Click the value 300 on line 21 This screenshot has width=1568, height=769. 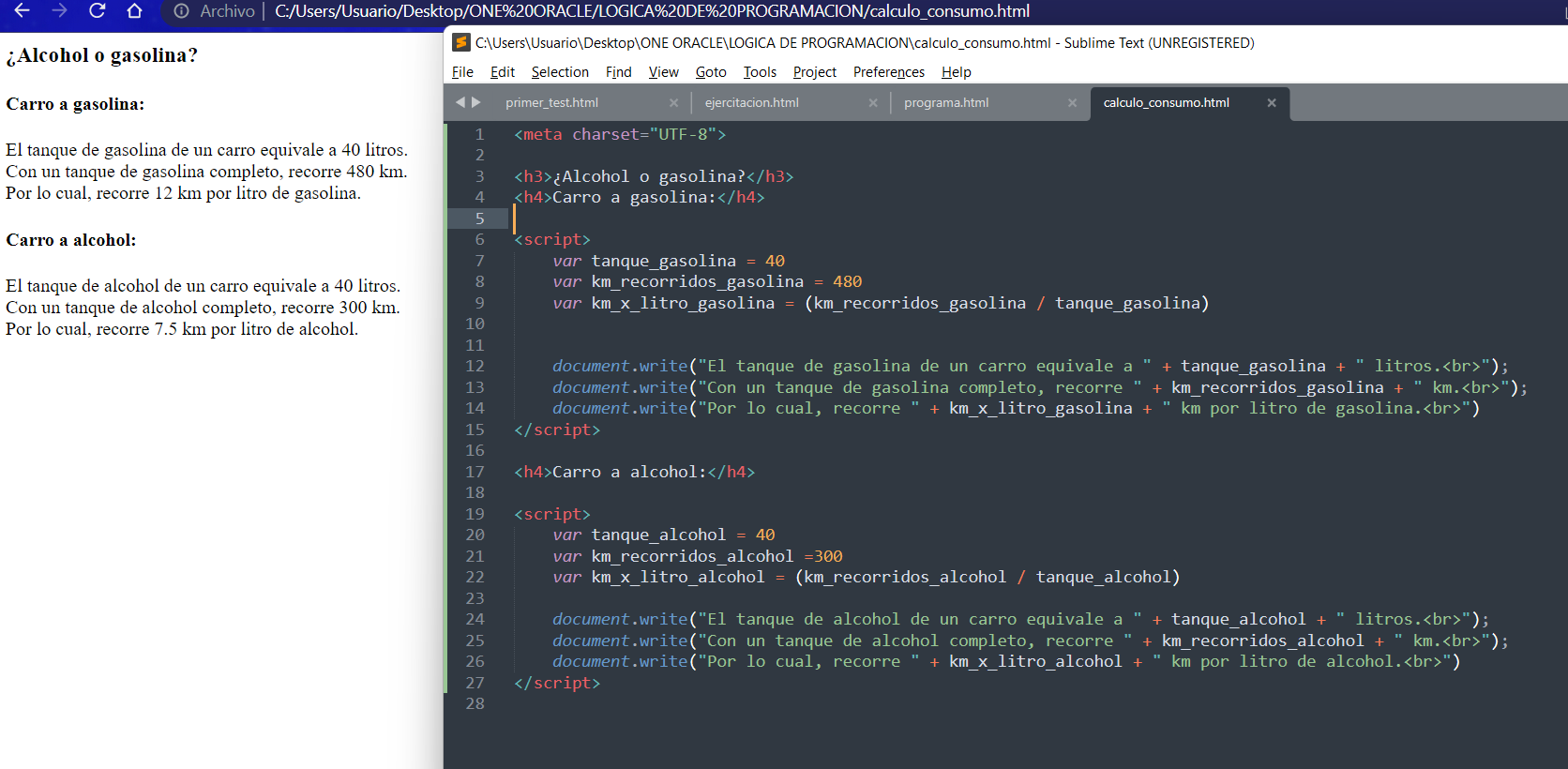pyautogui.click(x=828, y=556)
